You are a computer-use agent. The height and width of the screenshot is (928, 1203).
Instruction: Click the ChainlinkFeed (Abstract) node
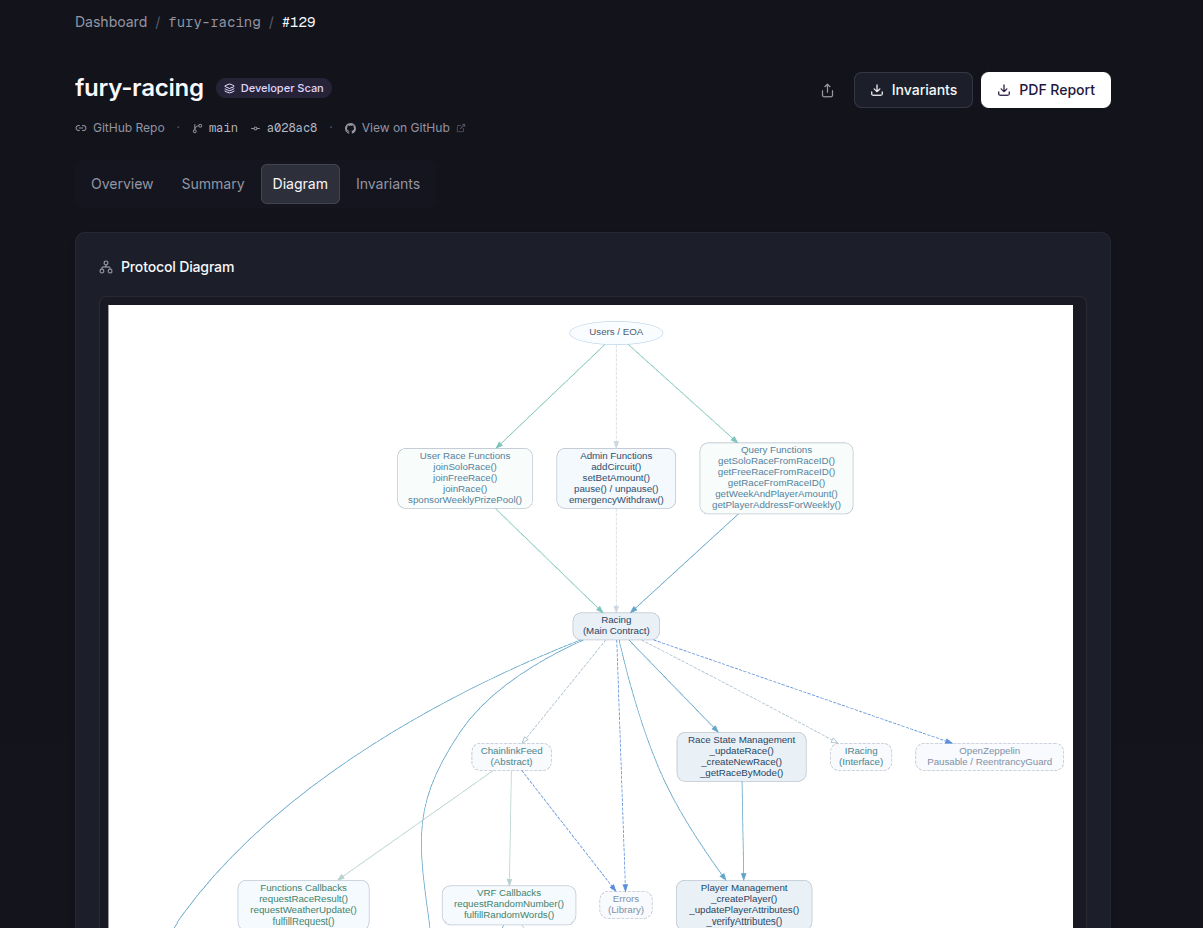coord(511,757)
